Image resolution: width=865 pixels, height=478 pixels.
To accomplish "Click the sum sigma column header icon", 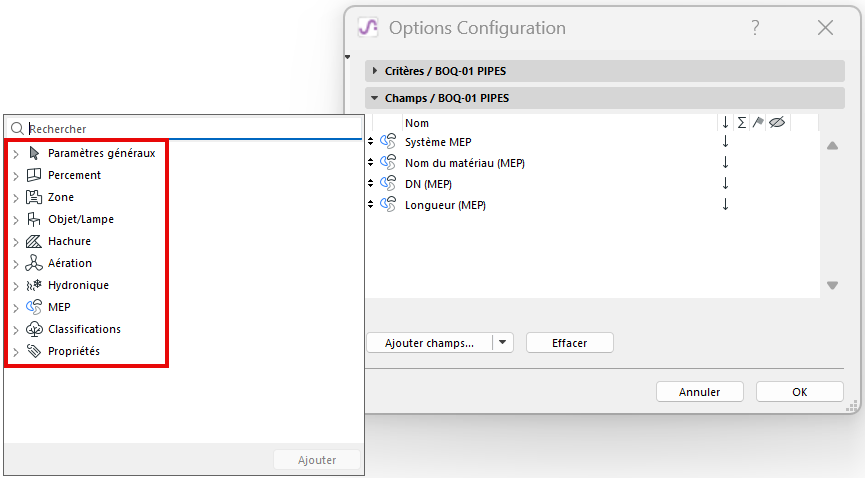I will [742, 123].
